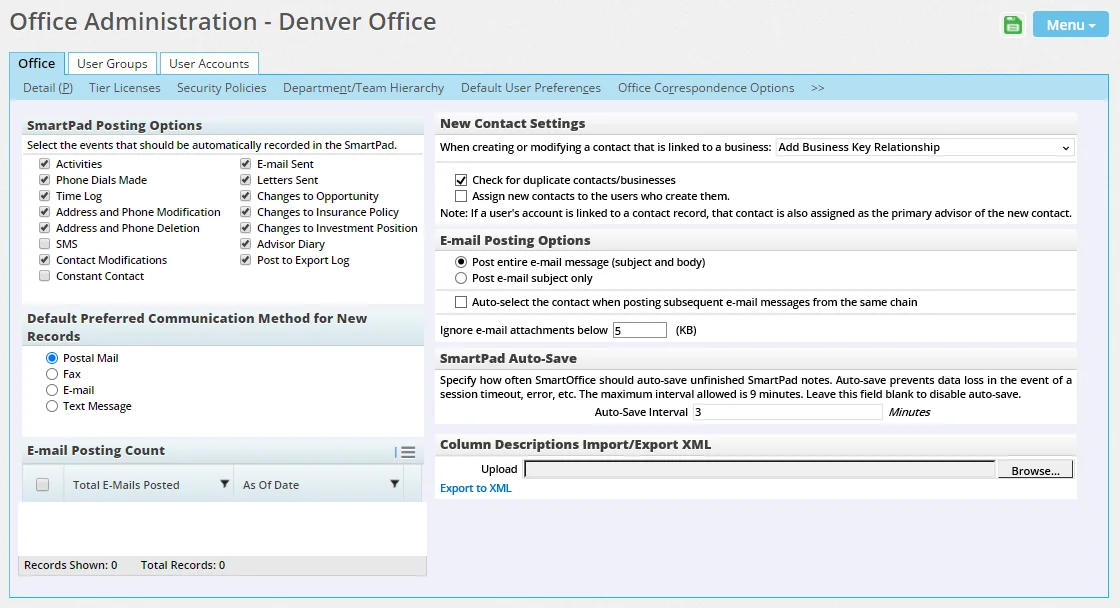1120x608 pixels.
Task: Toggle Check for duplicate contacts/businesses
Action: tap(461, 180)
